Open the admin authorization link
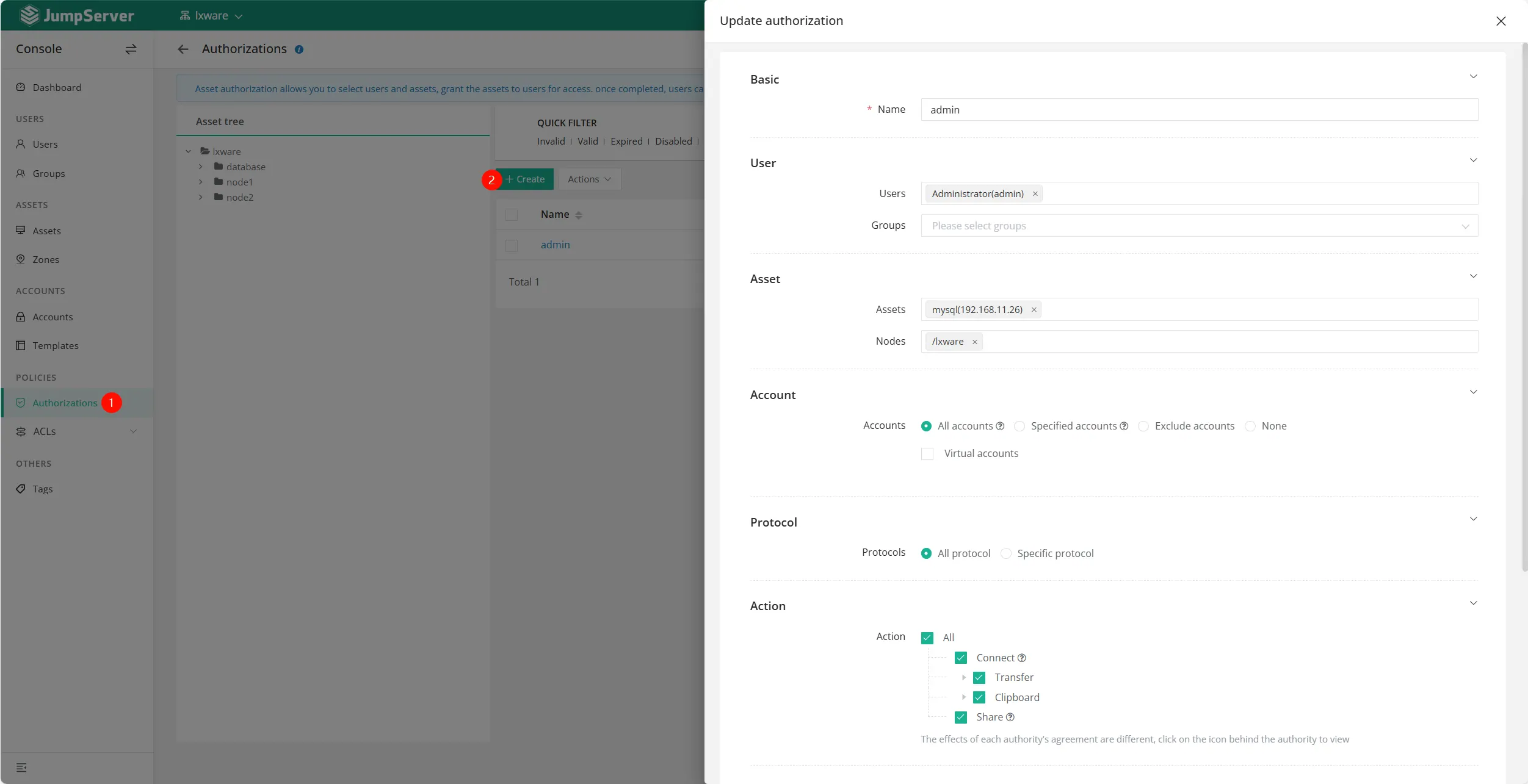Screen dimensions: 1528x784 tap(555, 245)
